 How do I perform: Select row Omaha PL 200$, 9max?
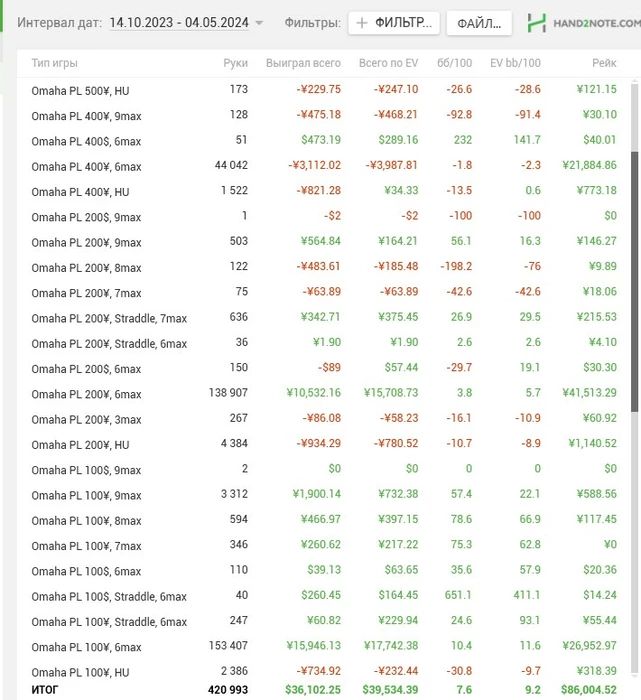click(x=324, y=217)
